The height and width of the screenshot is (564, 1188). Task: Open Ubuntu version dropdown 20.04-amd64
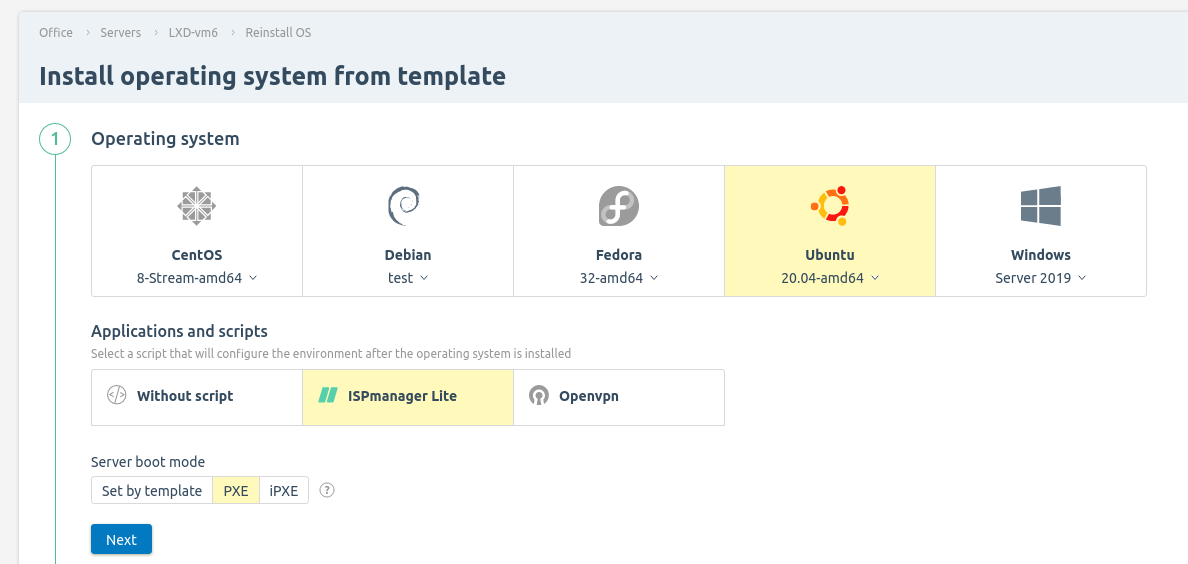click(x=830, y=278)
